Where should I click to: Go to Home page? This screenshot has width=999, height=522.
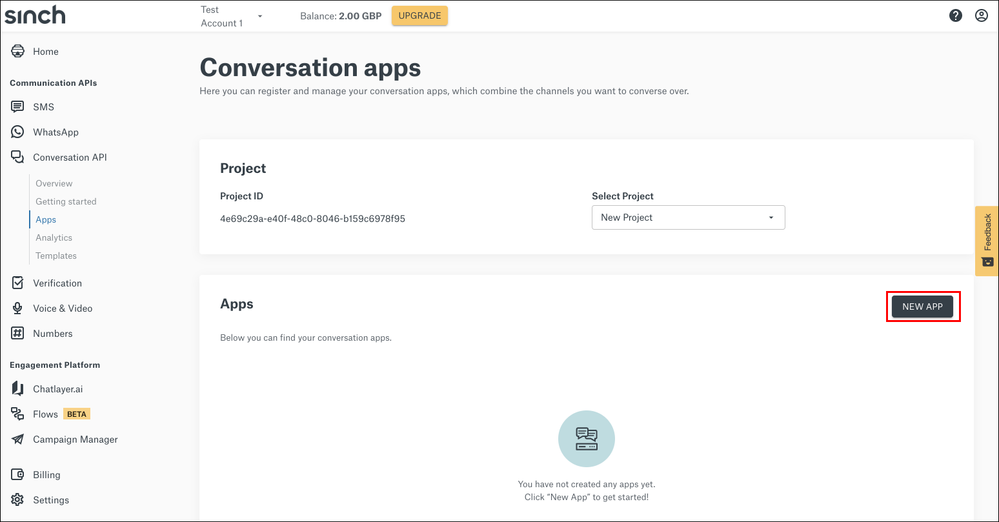(x=46, y=52)
